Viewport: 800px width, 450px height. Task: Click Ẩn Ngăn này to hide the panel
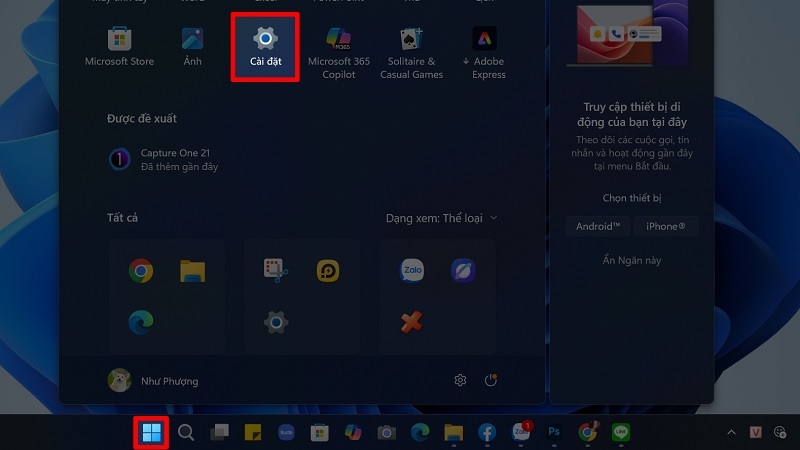tap(632, 260)
